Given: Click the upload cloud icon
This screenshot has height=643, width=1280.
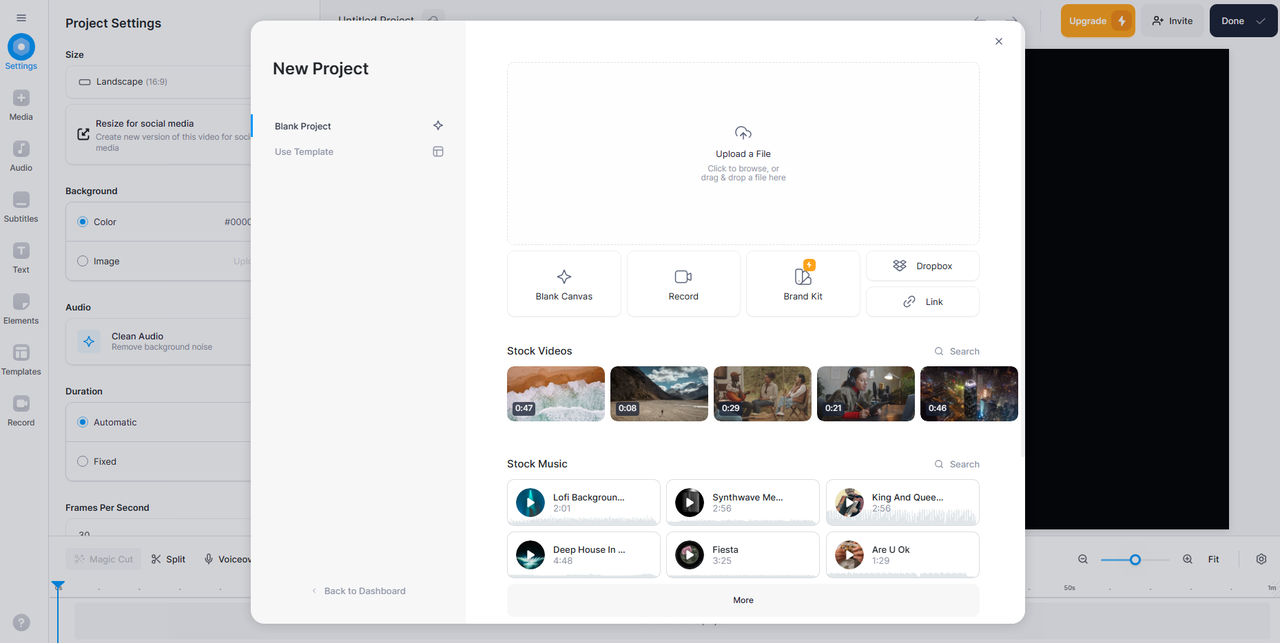Looking at the screenshot, I should pos(743,133).
